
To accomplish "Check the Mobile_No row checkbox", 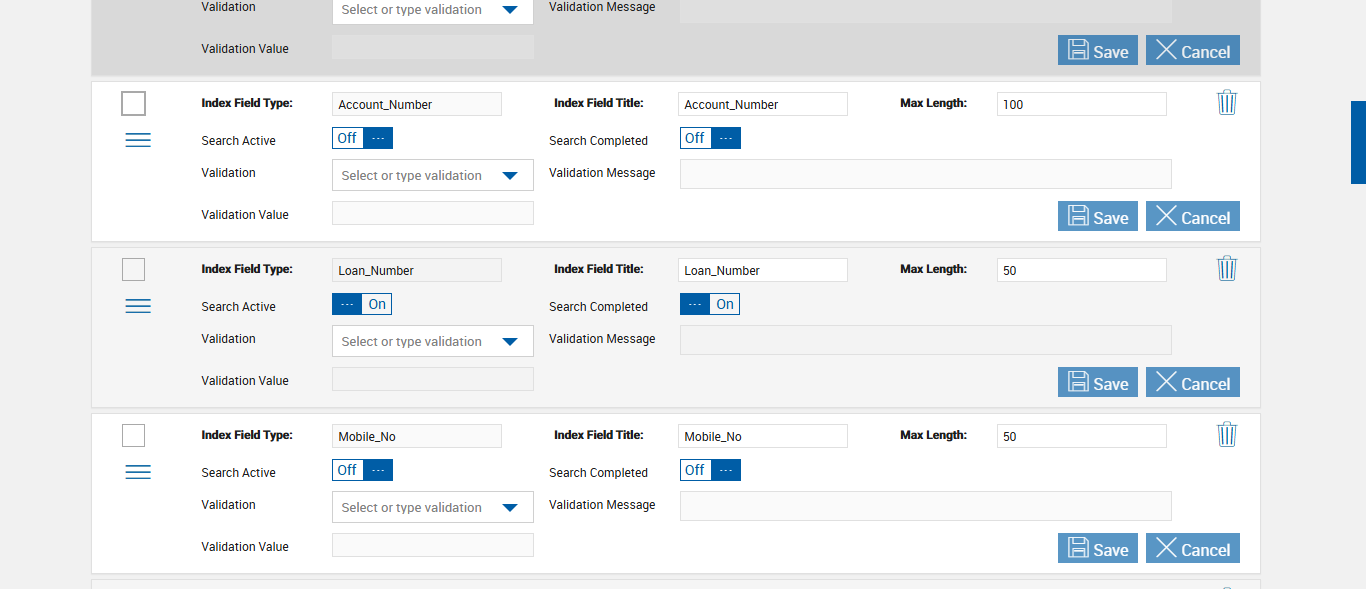I will (x=133, y=436).
